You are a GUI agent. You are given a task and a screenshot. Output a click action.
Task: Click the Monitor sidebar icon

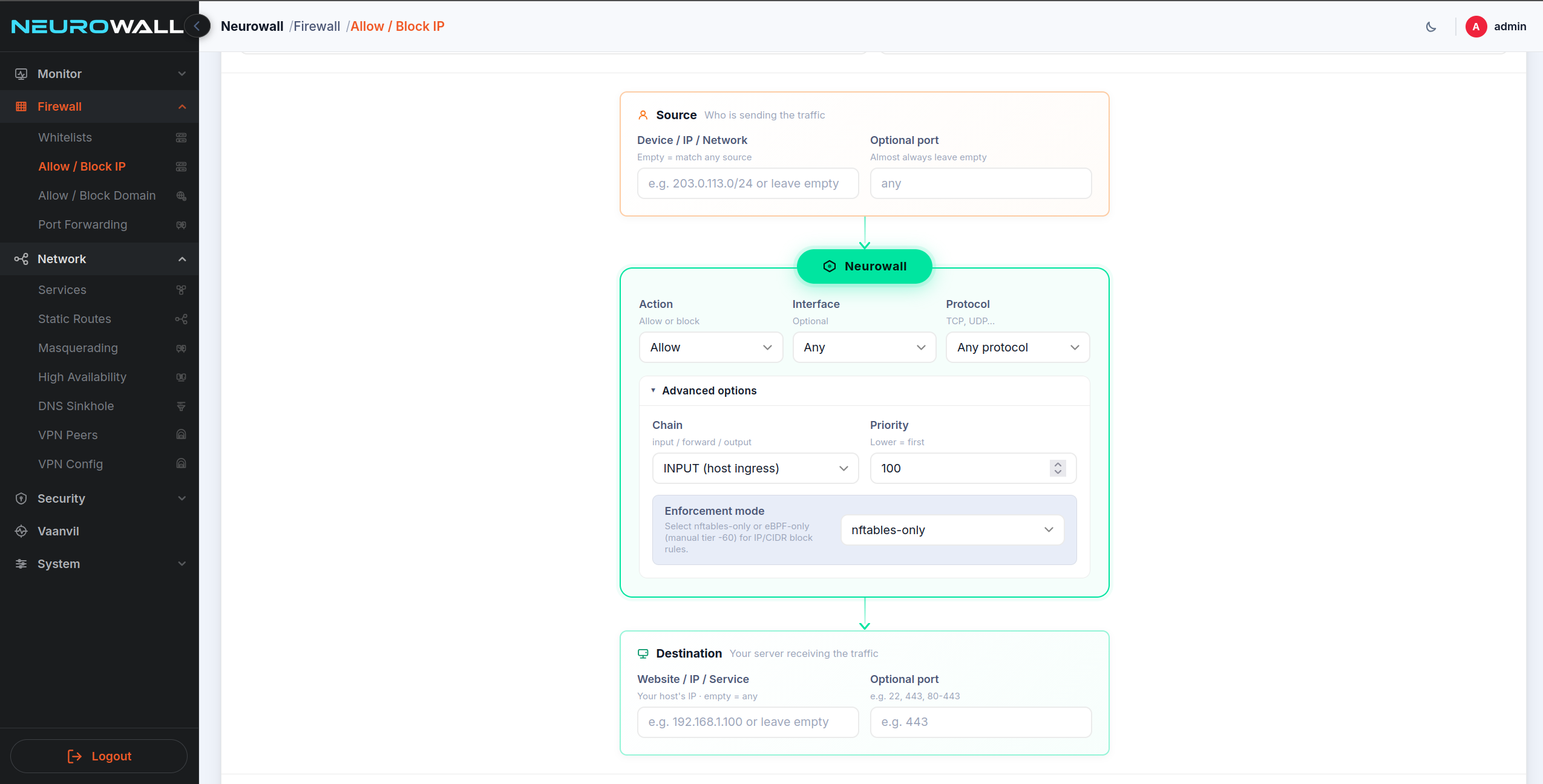click(x=21, y=74)
